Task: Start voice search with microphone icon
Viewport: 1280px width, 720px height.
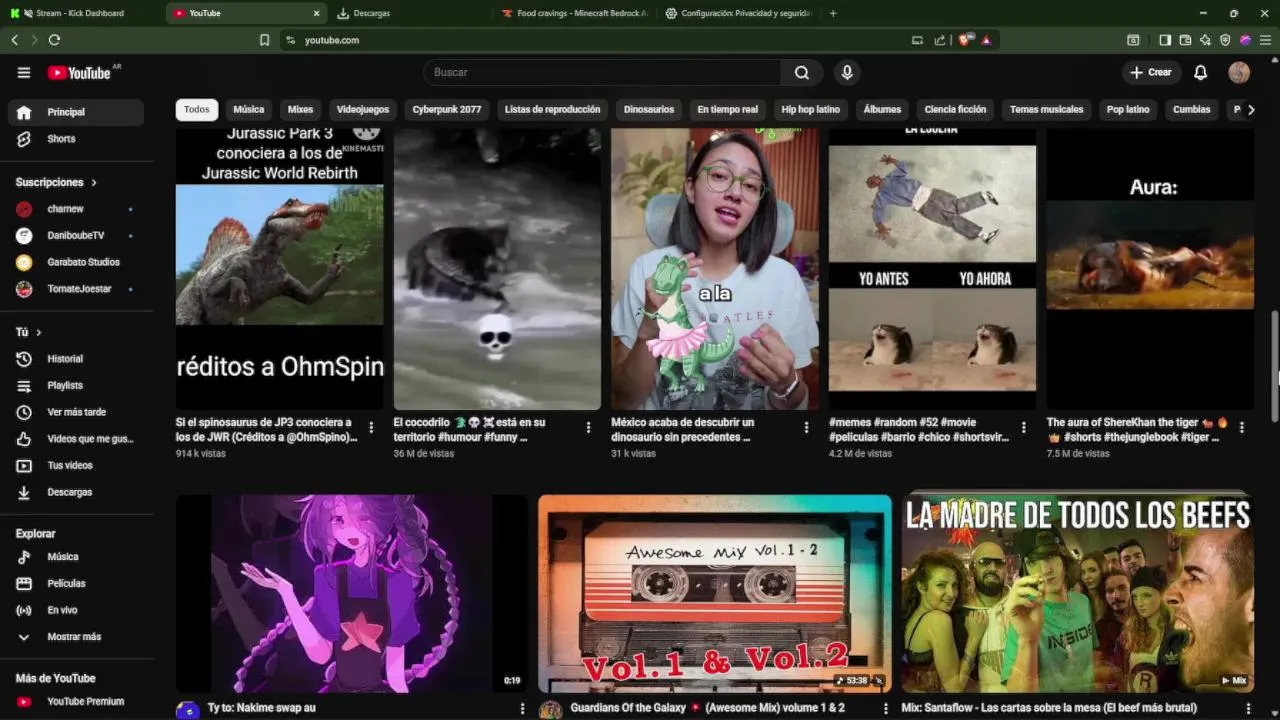Action: click(847, 72)
